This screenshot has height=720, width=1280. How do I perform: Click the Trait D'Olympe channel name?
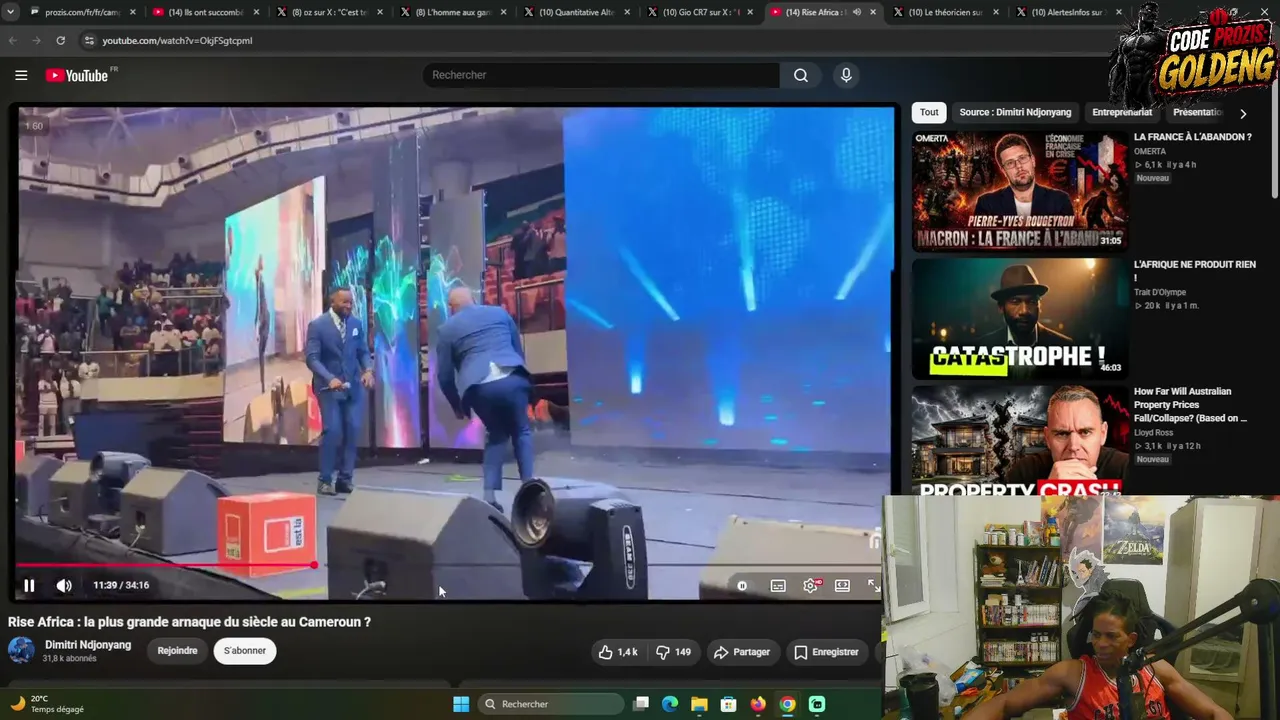click(x=1160, y=292)
